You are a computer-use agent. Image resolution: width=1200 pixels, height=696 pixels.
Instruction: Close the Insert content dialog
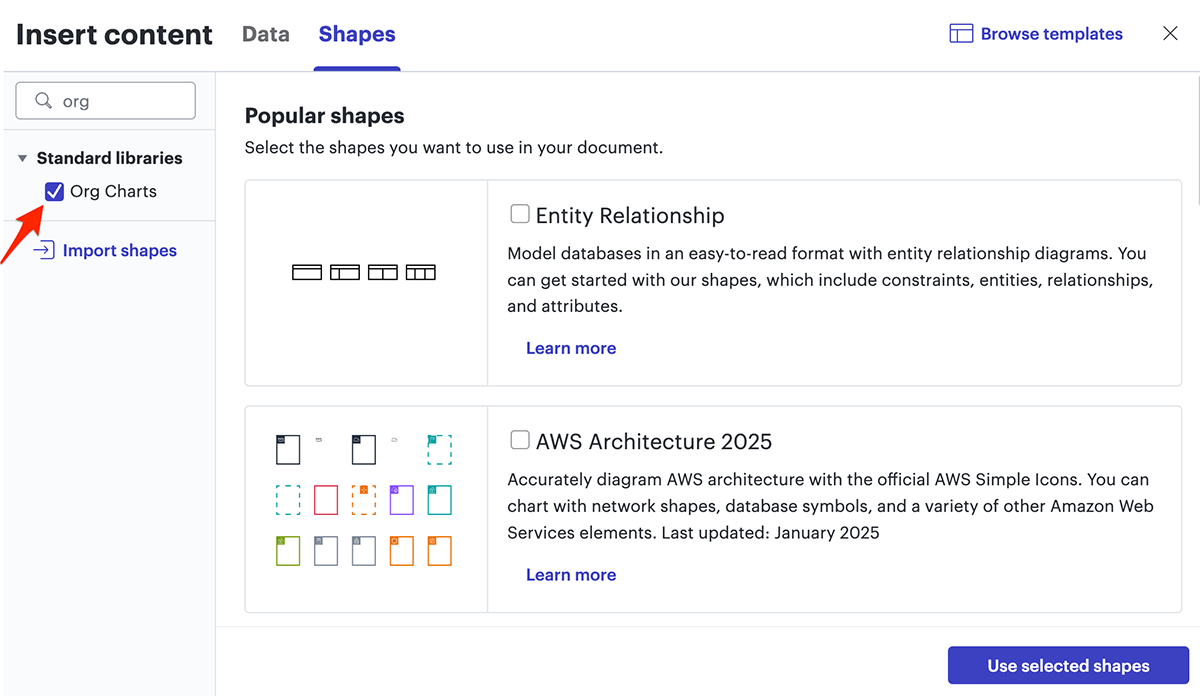1170,34
